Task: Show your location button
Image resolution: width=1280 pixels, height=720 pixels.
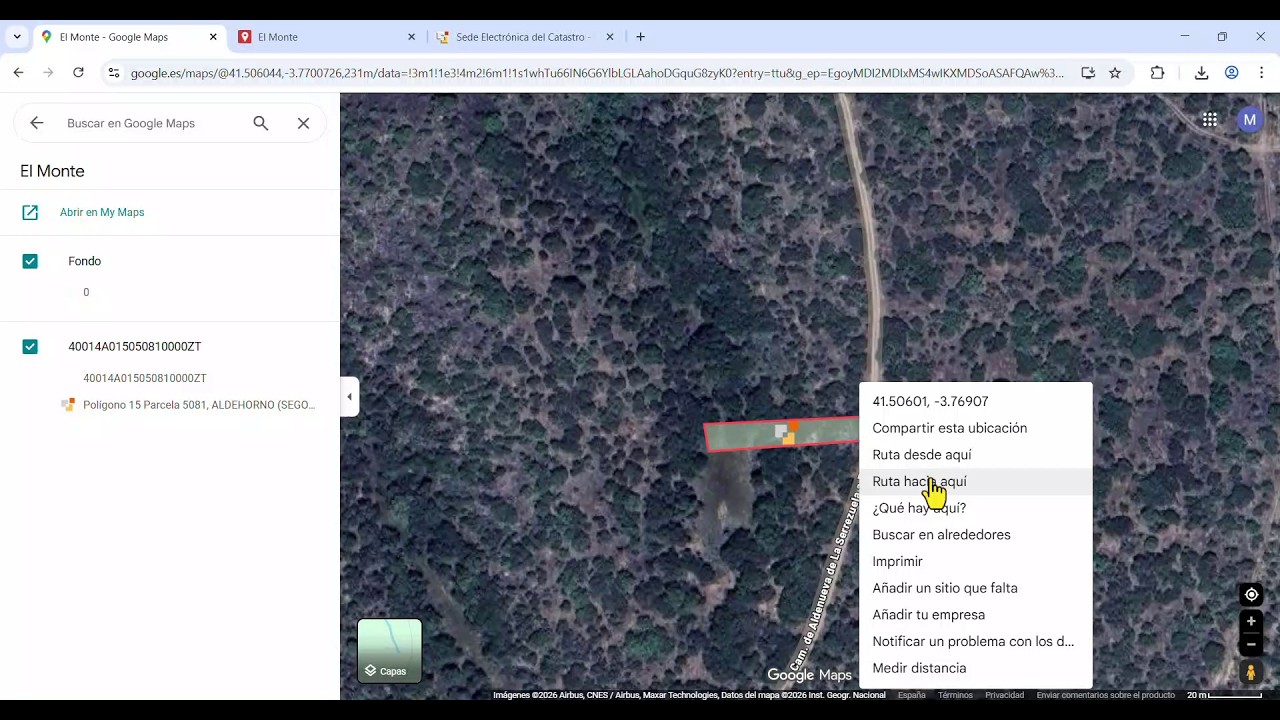Action: pos(1251,595)
